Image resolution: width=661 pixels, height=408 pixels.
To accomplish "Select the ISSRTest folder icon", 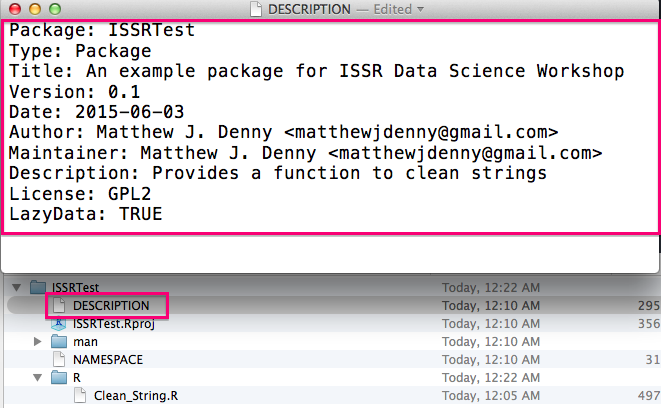I will point(38,287).
